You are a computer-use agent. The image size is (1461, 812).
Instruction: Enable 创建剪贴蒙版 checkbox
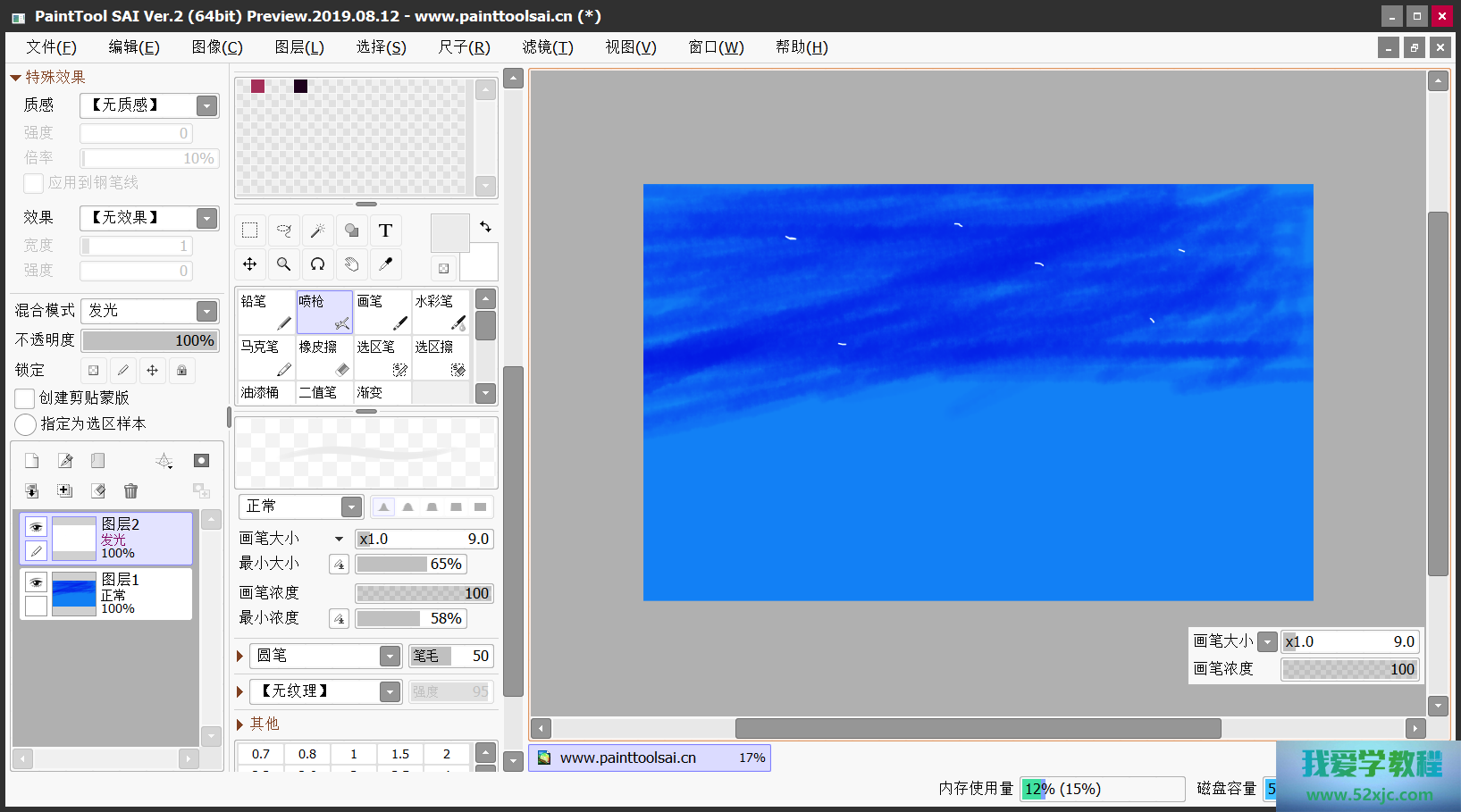(25, 398)
